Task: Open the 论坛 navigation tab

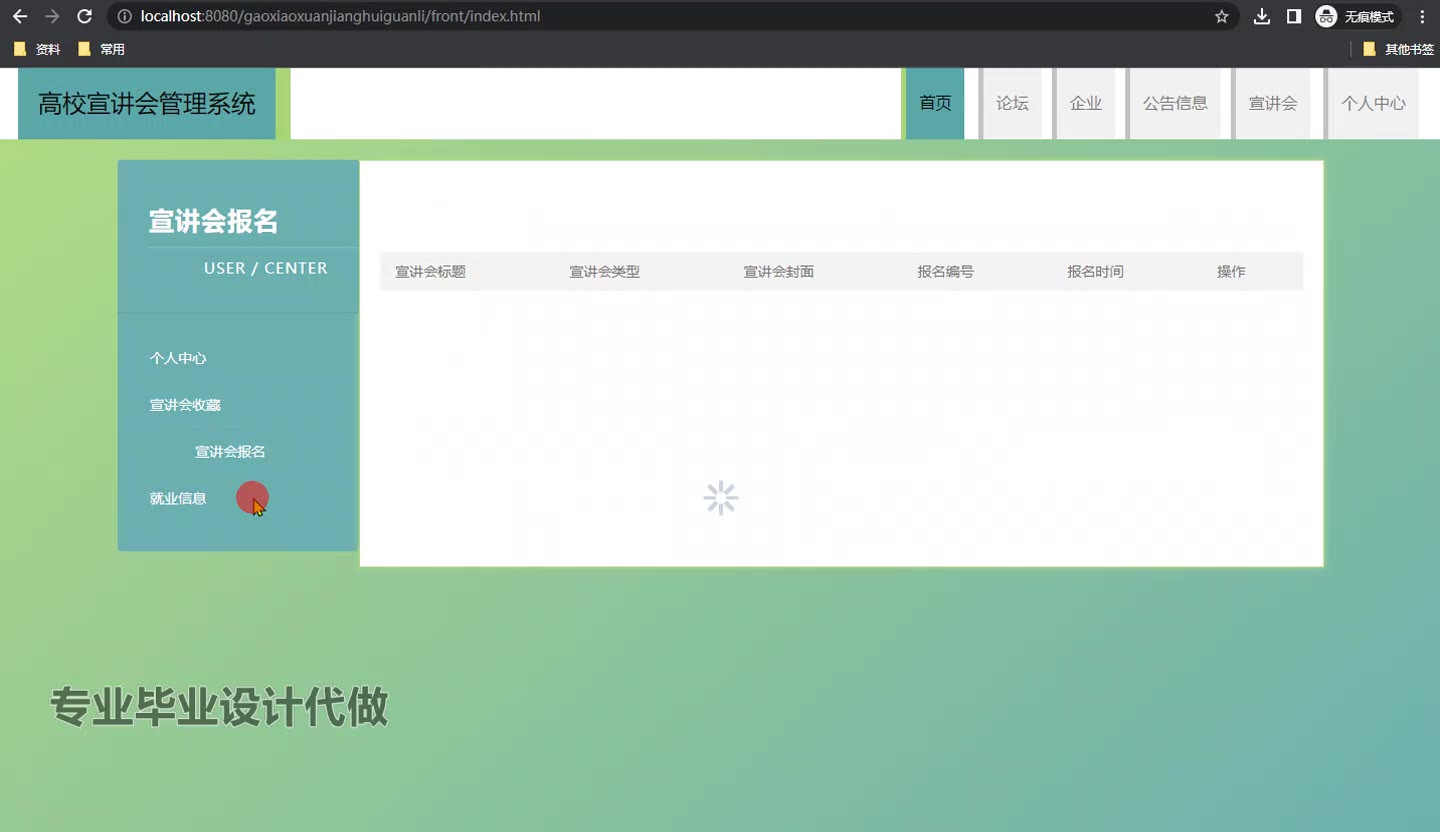Action: pyautogui.click(x=1012, y=103)
